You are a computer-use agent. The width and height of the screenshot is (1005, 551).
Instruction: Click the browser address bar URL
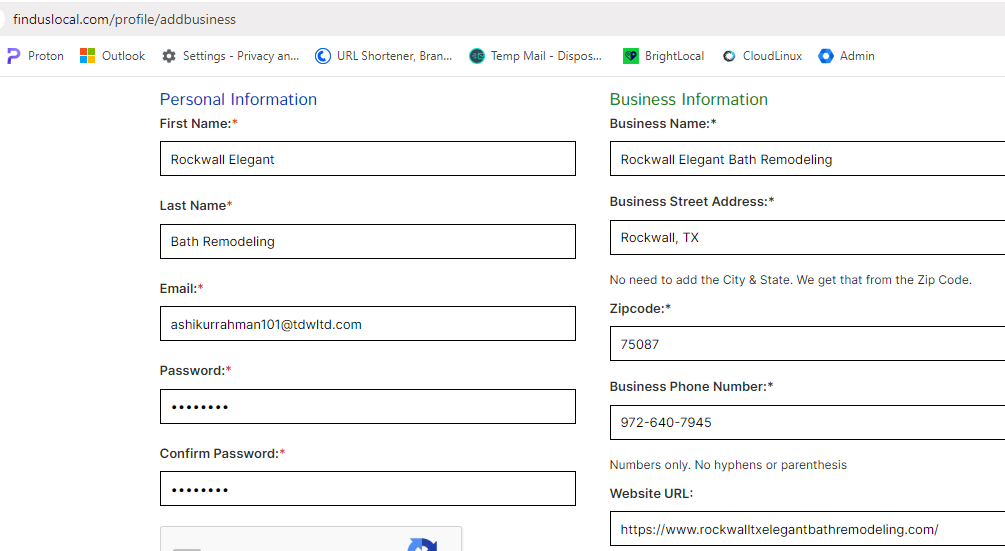[x=124, y=19]
